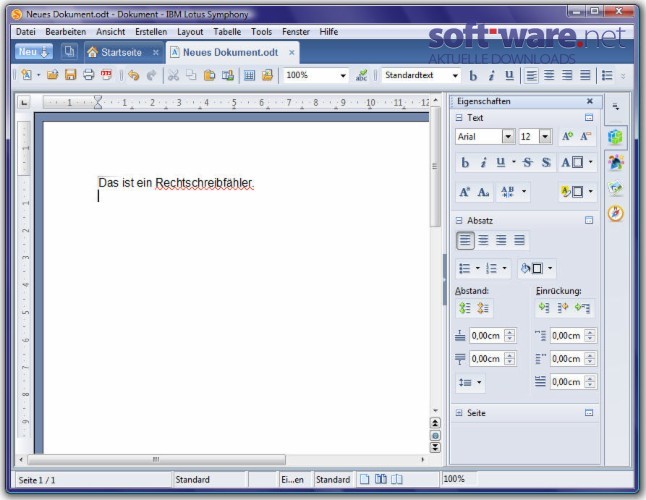Screen dimensions: 646x500
Task: Export as PDF from the toolbar
Action: tap(106, 75)
